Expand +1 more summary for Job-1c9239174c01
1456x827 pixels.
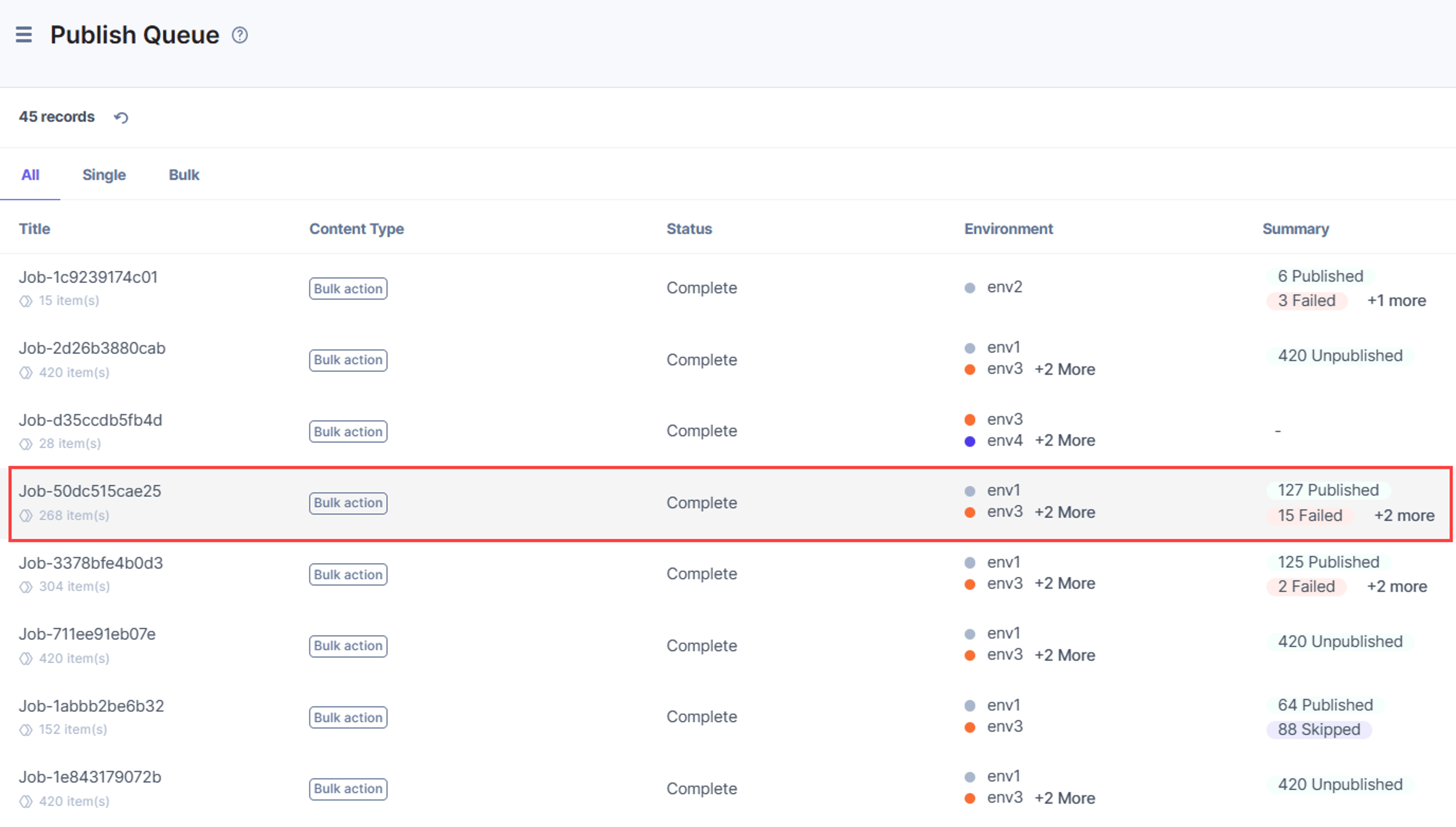(1396, 300)
